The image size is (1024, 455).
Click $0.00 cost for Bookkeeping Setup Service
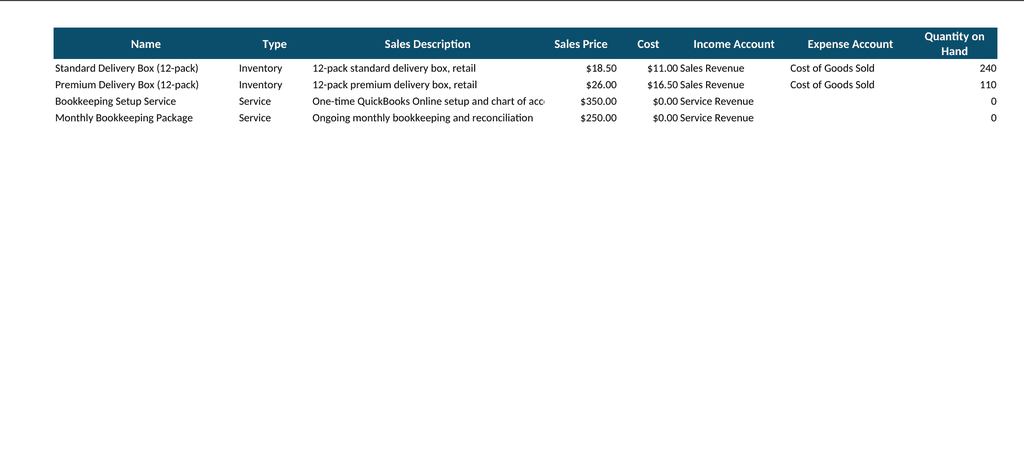tap(665, 101)
